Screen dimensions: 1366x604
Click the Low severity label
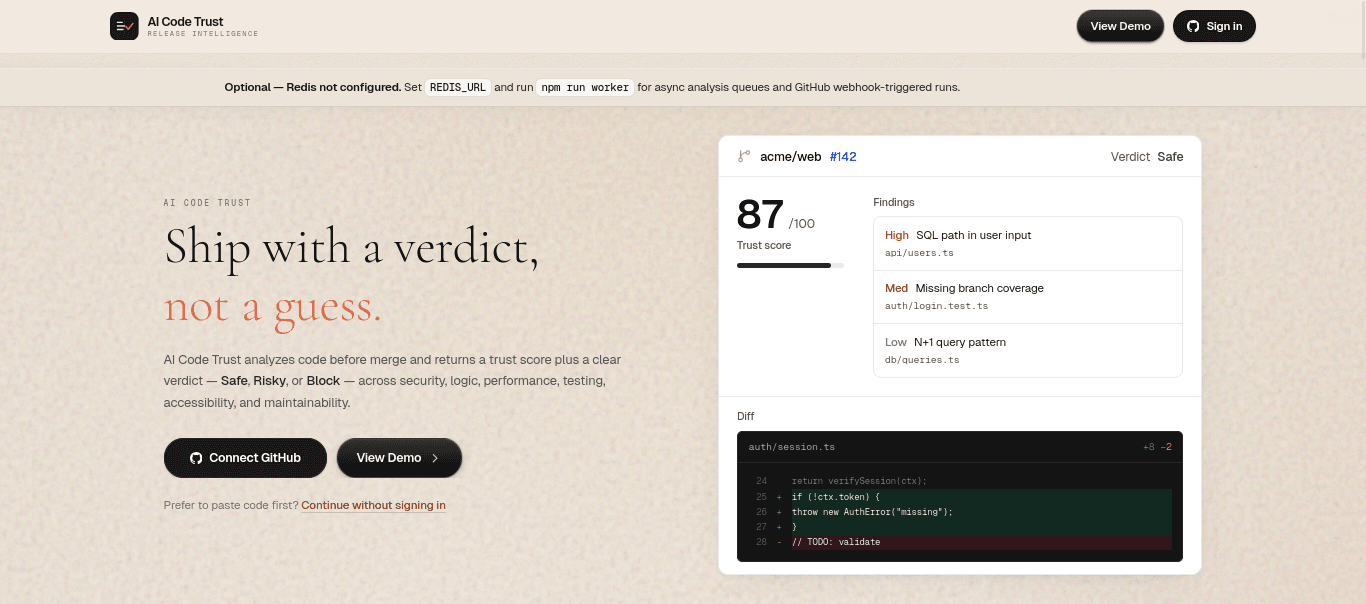click(896, 342)
